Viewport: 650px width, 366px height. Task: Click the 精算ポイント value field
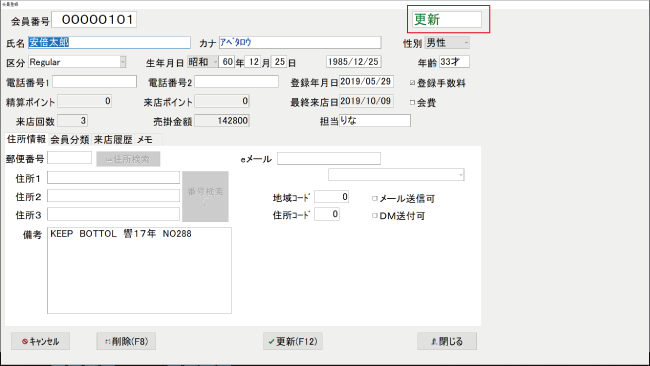tap(85, 101)
